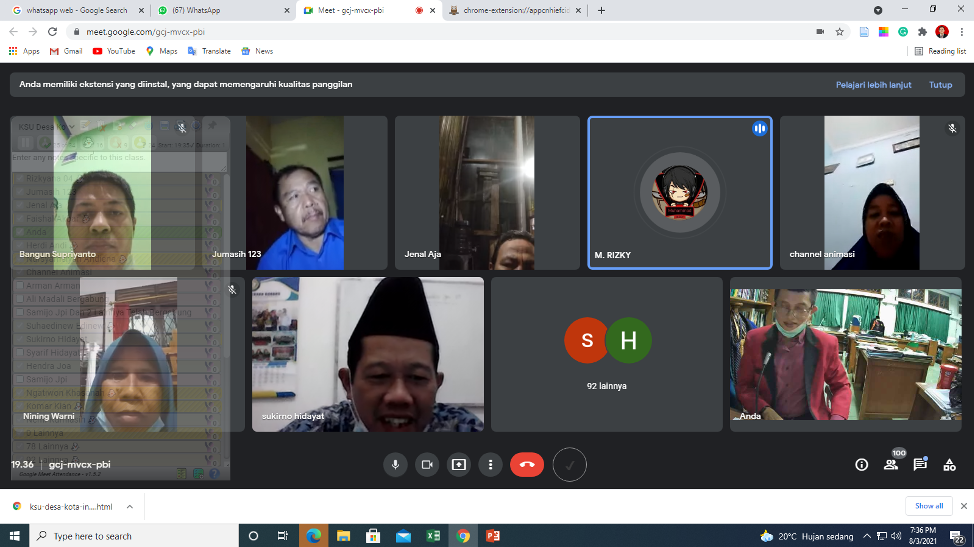Open the Translate bookmark
The width and height of the screenshot is (974, 547).
point(209,51)
